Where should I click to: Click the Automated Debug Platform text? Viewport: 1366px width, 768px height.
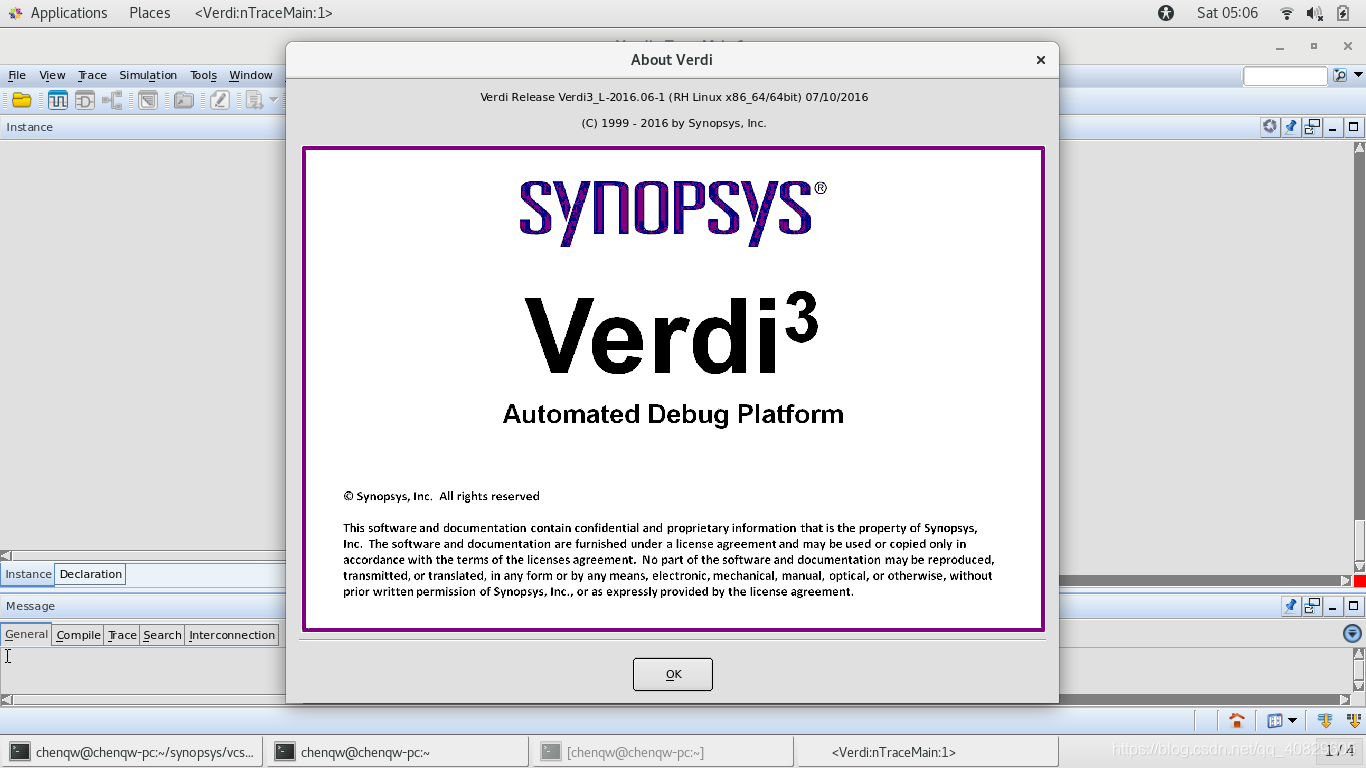coord(673,414)
